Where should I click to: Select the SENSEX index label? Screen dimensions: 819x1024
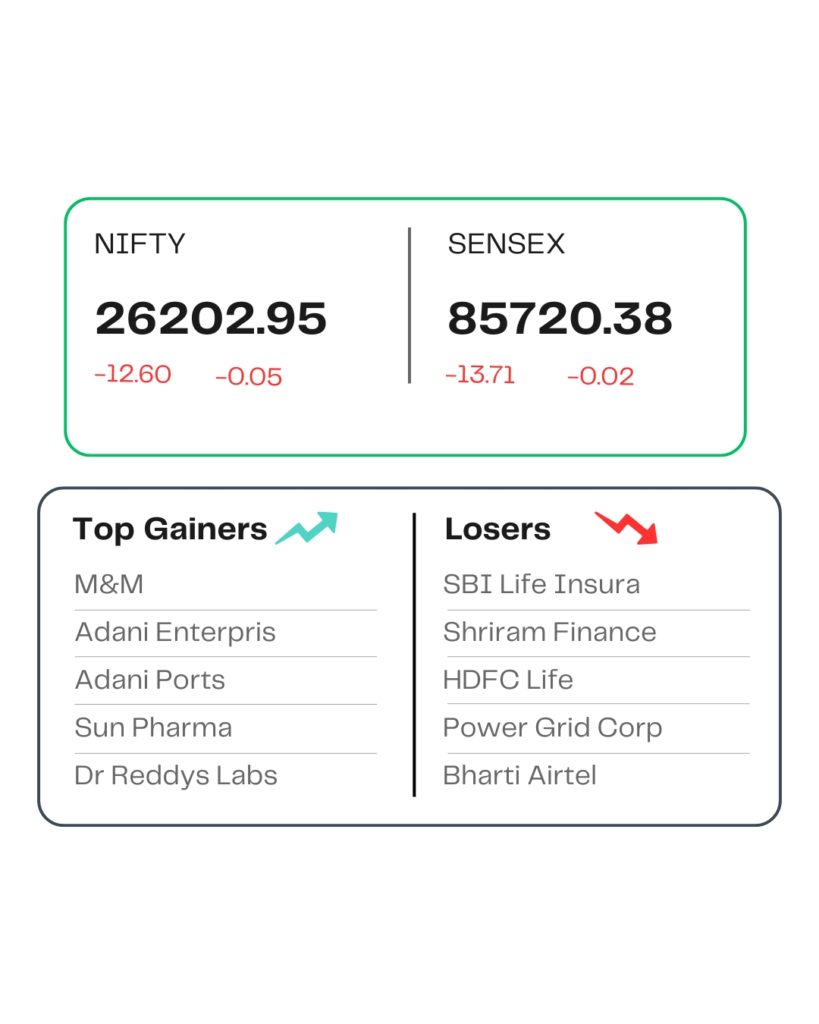point(506,244)
